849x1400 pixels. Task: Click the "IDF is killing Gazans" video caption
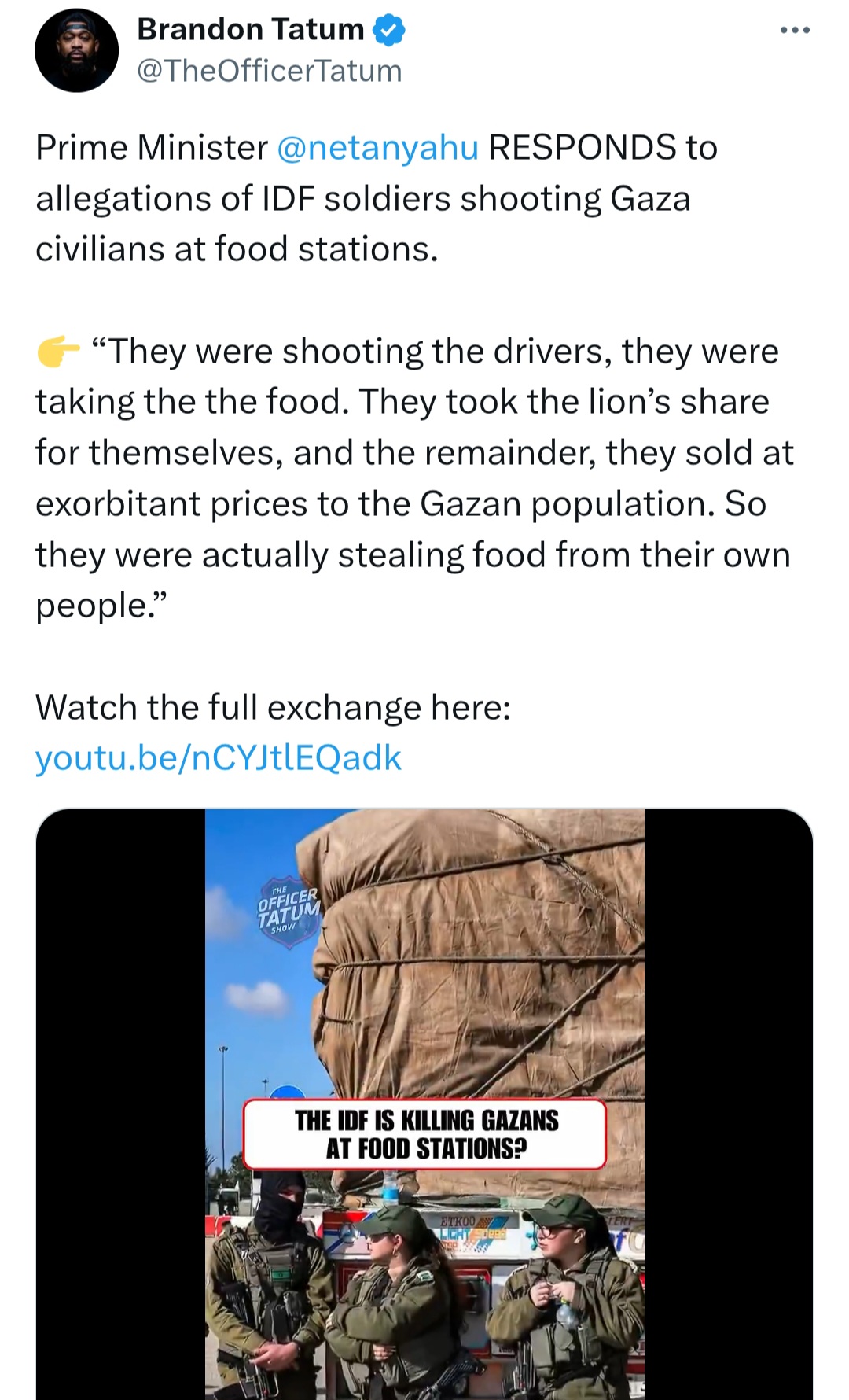tap(425, 1134)
